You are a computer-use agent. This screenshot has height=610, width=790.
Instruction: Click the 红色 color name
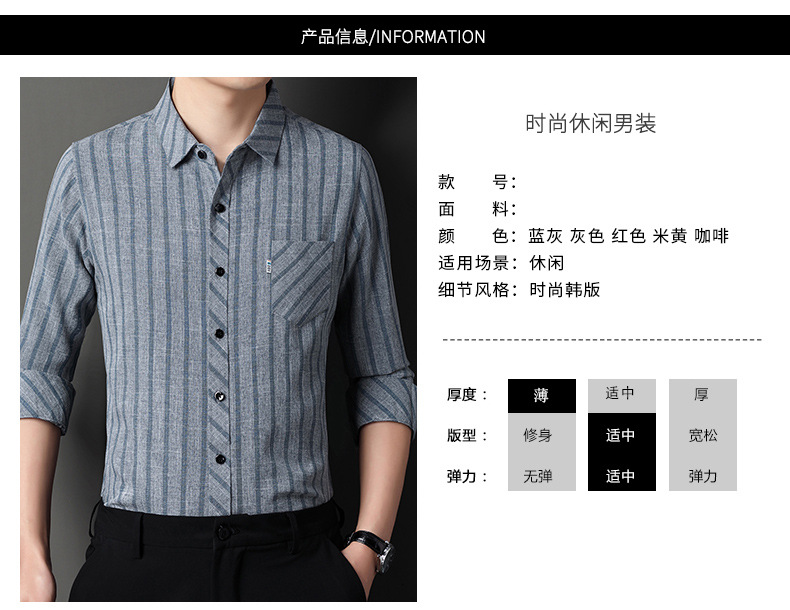tap(628, 236)
